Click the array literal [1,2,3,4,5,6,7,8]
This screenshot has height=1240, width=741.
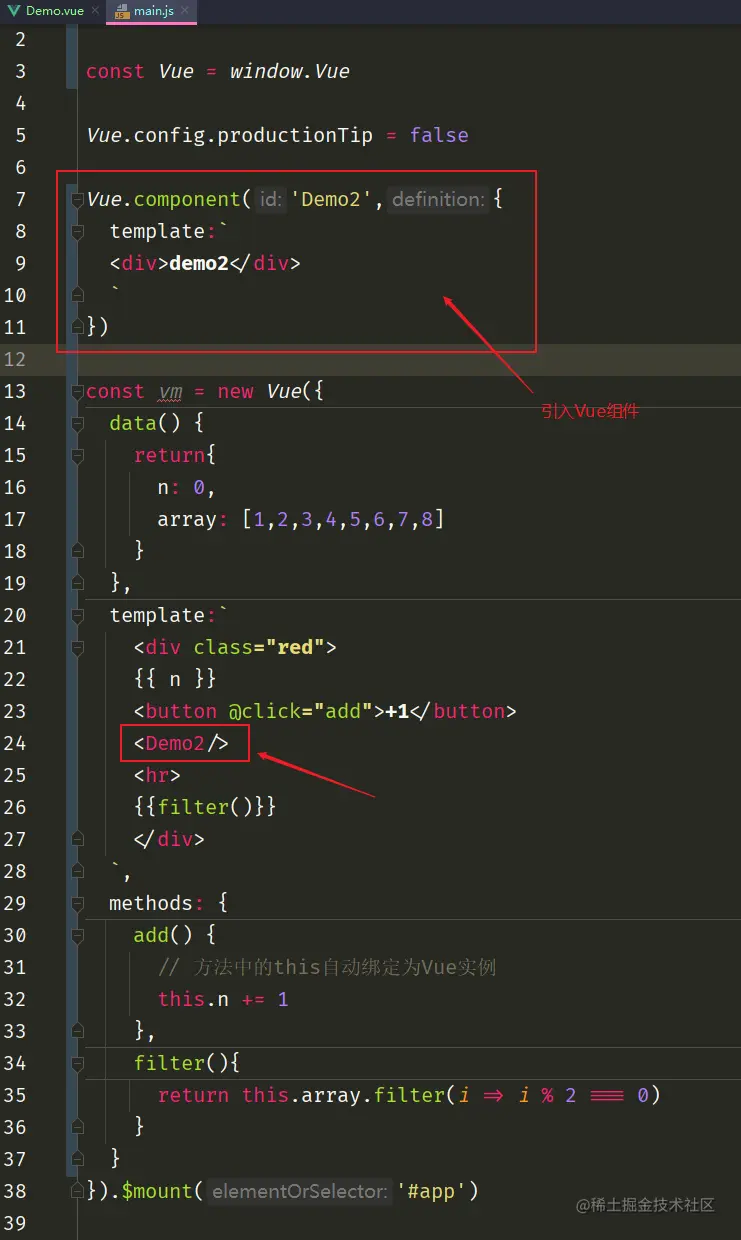pyautogui.click(x=343, y=520)
